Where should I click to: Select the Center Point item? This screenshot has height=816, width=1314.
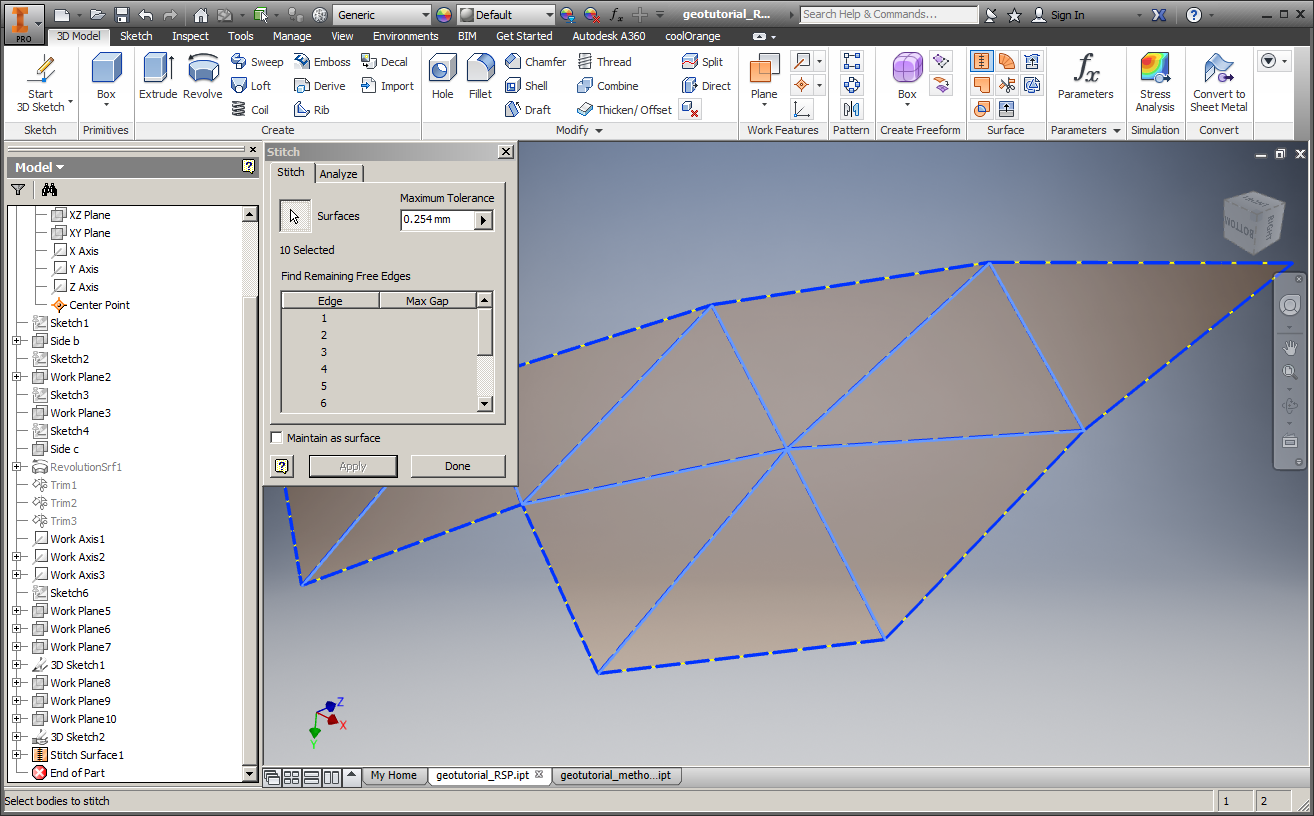click(90, 305)
